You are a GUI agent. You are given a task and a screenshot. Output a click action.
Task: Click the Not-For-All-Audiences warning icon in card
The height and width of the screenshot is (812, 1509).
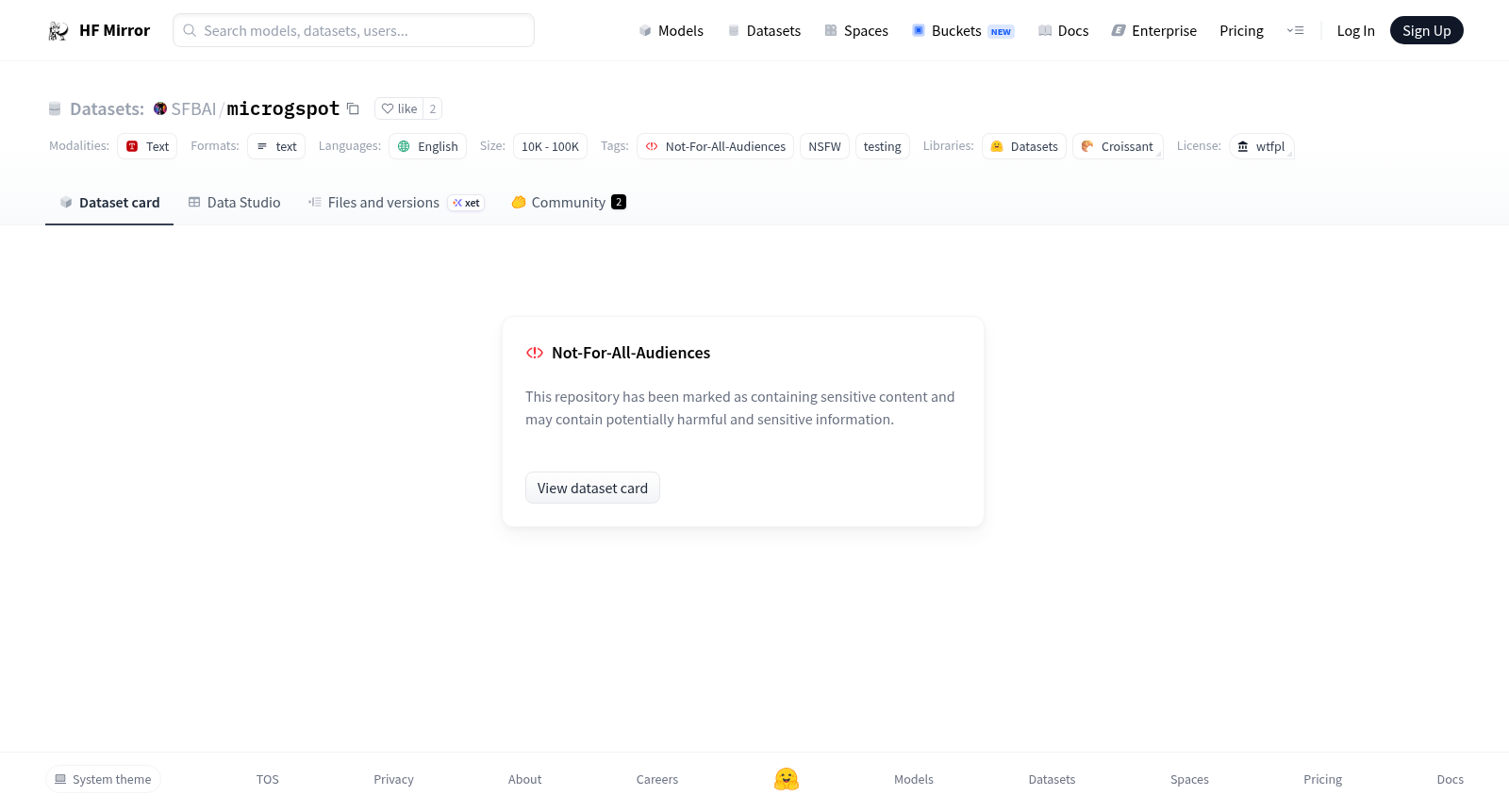[535, 353]
